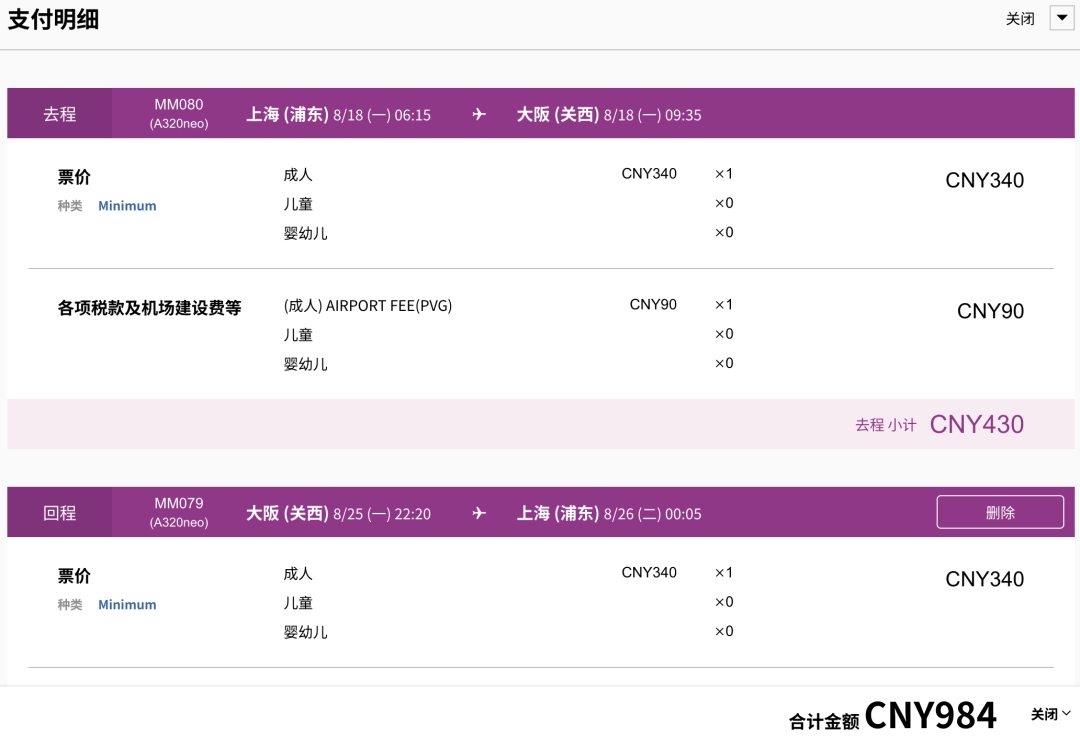
Task: Click the MM080 flight number in the purple banner
Action: pos(177,104)
